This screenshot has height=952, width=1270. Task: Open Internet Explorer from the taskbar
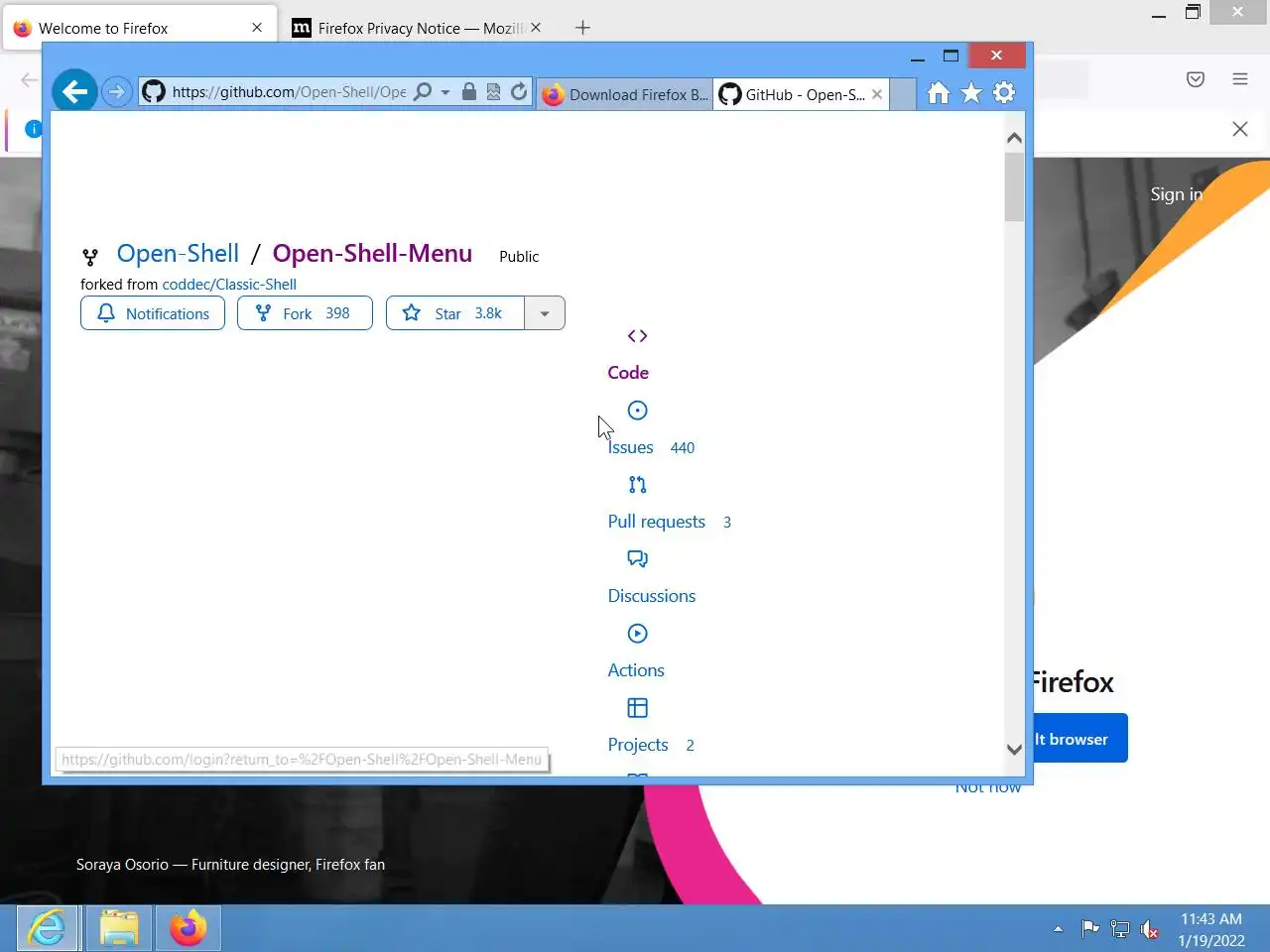point(46,929)
